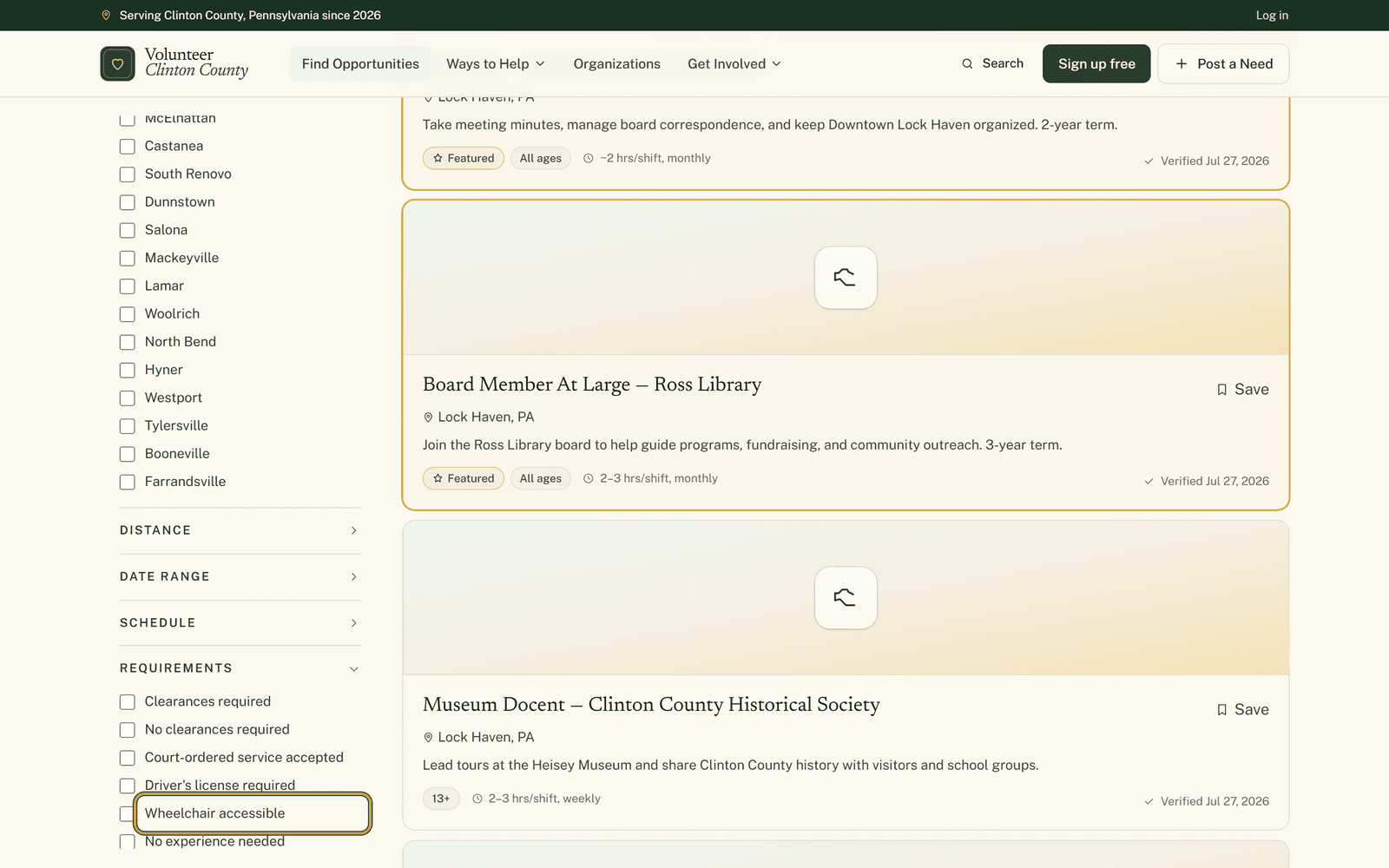Go to Organizations page
The image size is (1389, 868).
point(617,63)
